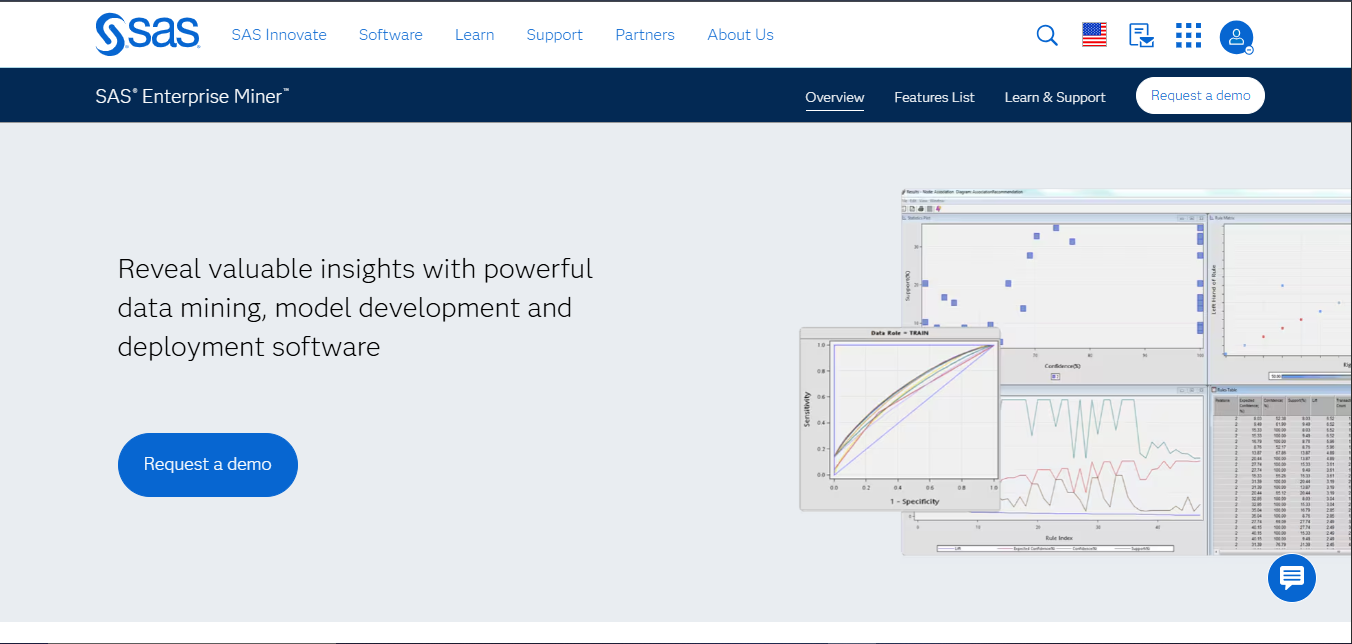Open the Support menu

tap(555, 34)
